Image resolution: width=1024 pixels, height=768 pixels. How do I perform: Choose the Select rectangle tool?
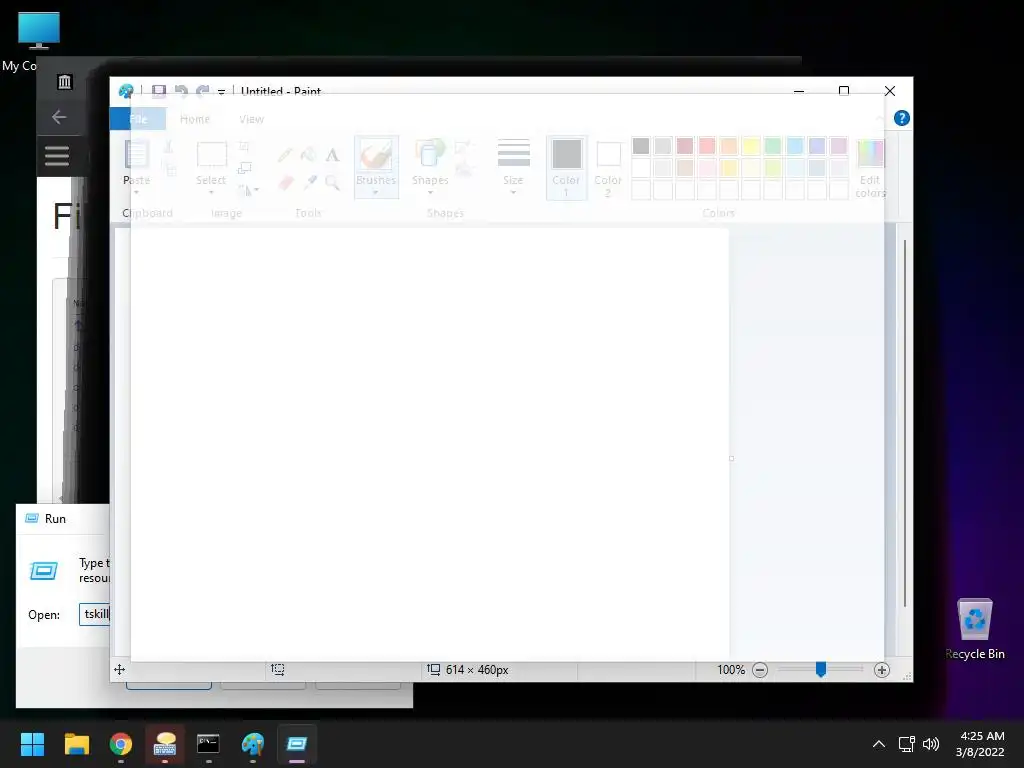coord(212,155)
